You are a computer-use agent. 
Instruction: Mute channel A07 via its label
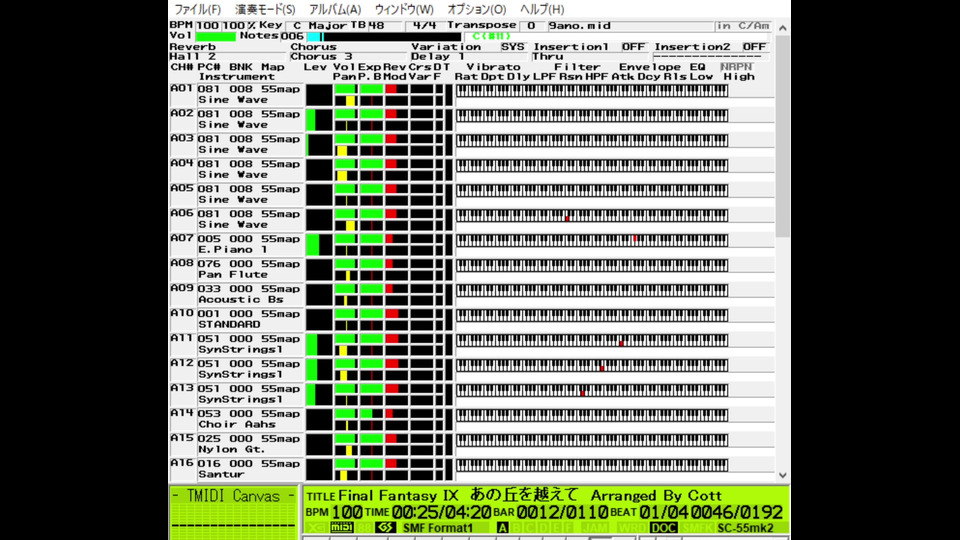[182, 239]
